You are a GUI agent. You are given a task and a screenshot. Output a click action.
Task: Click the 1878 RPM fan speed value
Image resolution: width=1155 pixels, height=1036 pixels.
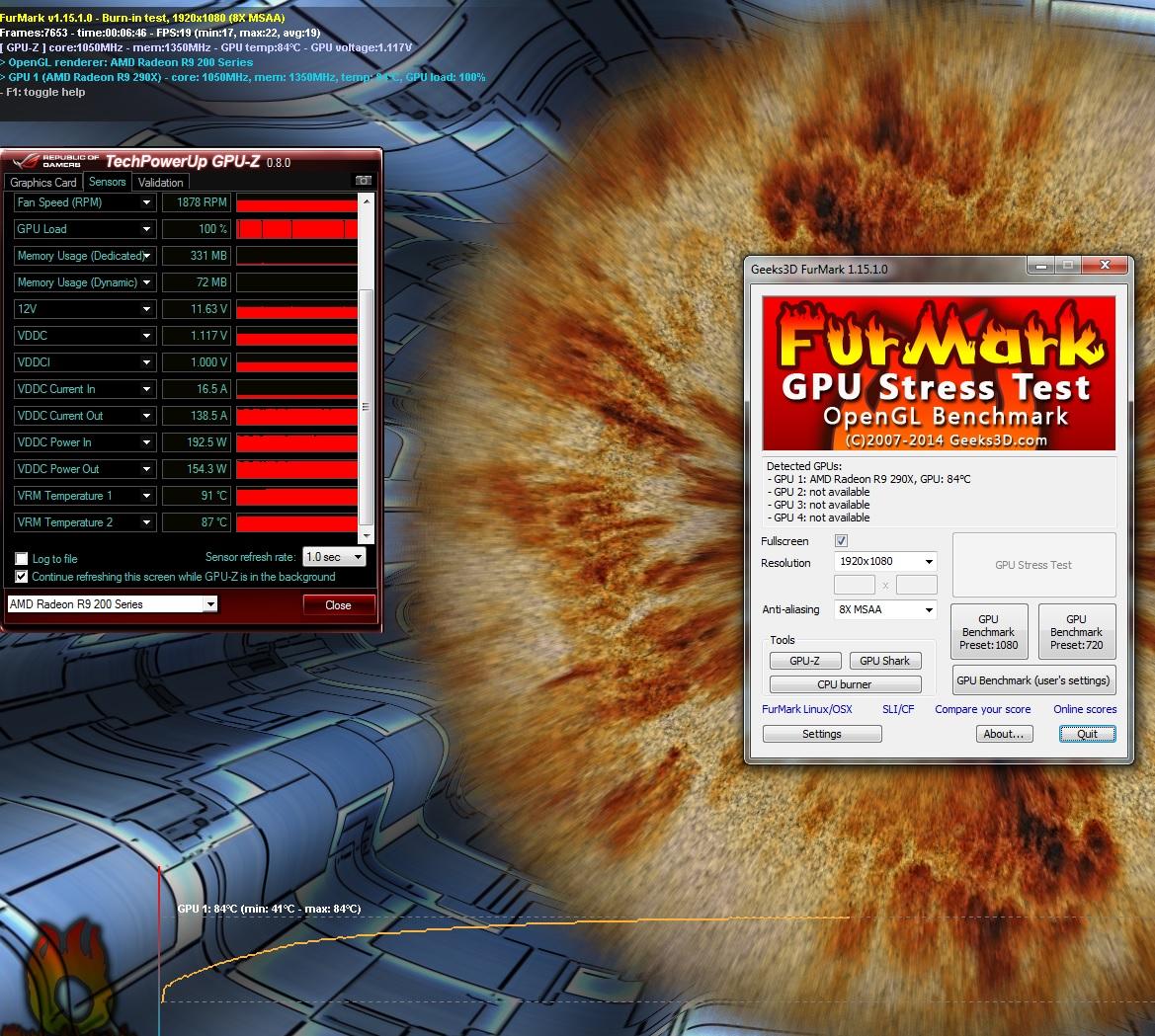coord(196,202)
